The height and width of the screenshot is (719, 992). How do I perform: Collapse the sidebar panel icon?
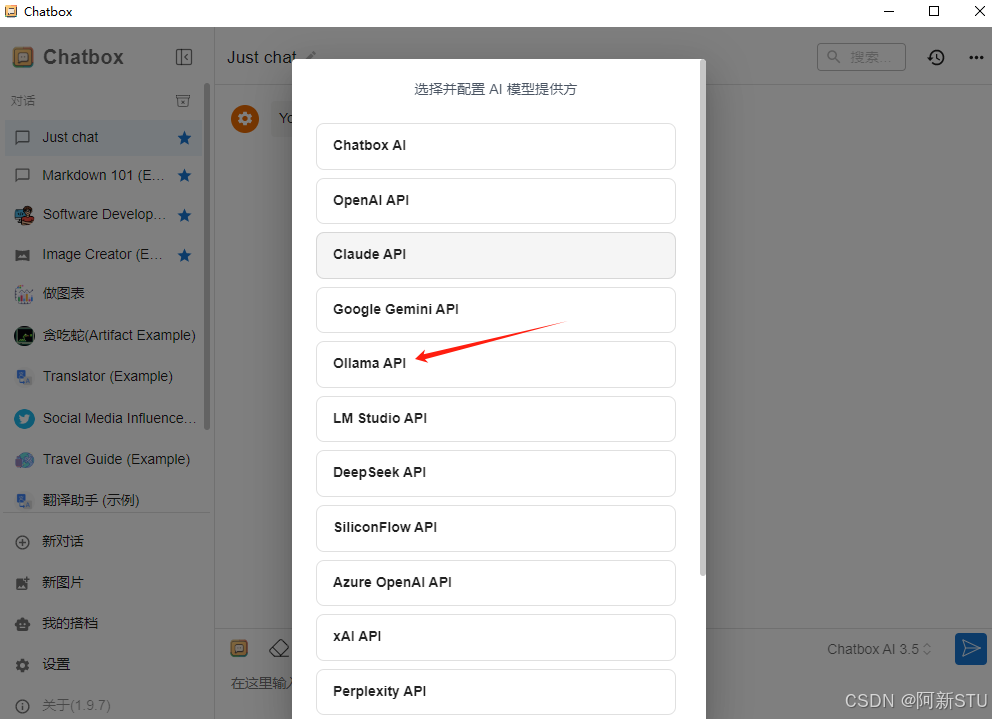tap(183, 58)
